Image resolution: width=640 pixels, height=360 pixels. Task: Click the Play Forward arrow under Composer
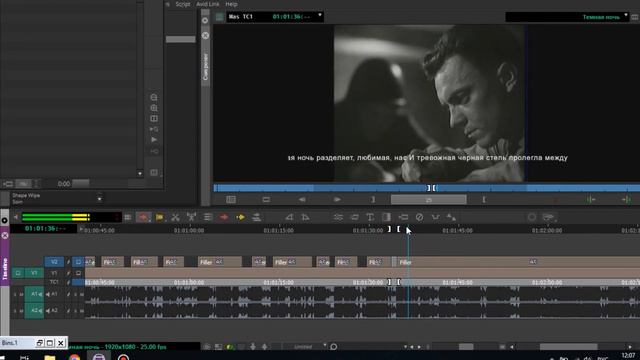337,200
